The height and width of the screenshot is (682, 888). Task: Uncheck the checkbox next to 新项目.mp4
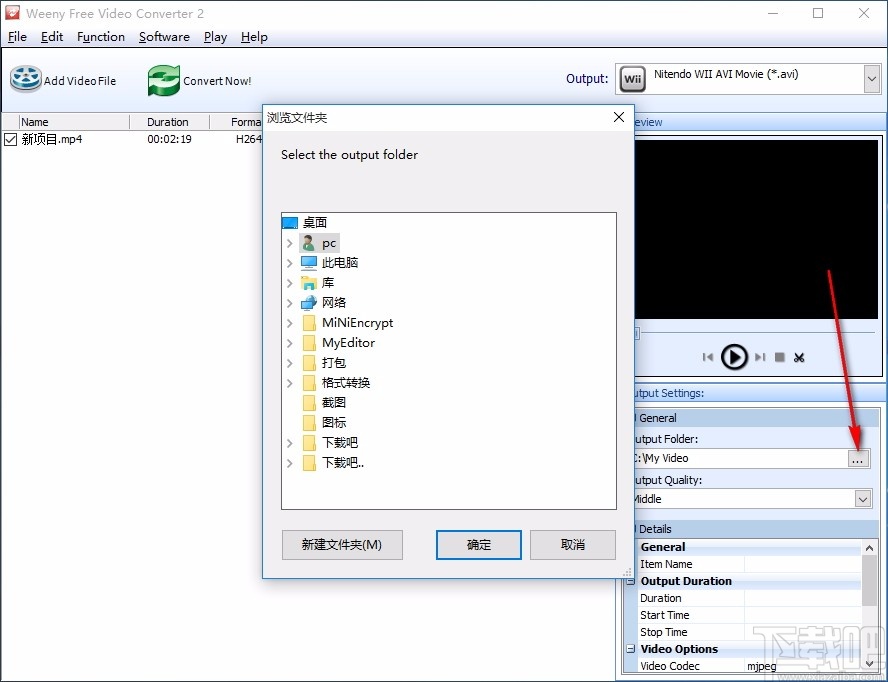pos(9,139)
